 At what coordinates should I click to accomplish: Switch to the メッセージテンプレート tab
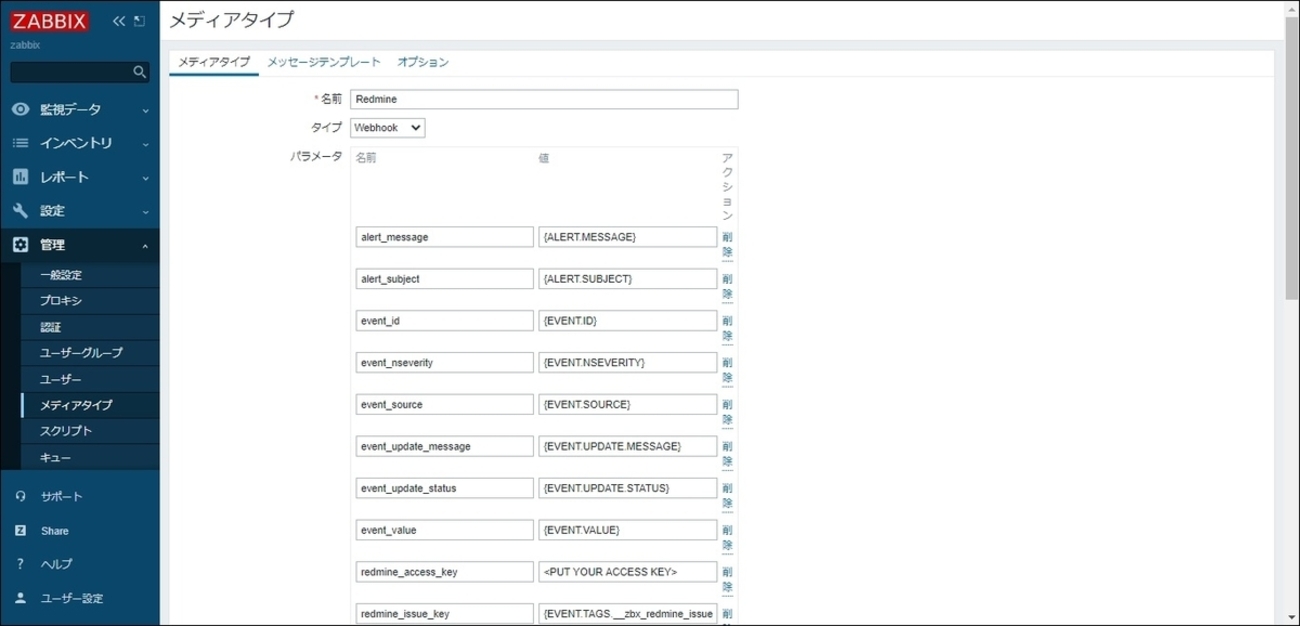click(324, 62)
